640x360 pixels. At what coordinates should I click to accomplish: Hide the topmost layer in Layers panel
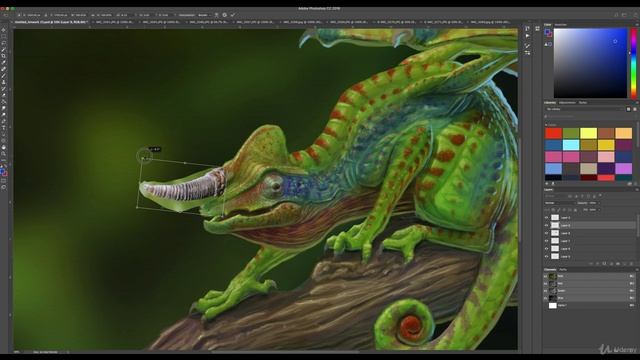pos(547,218)
